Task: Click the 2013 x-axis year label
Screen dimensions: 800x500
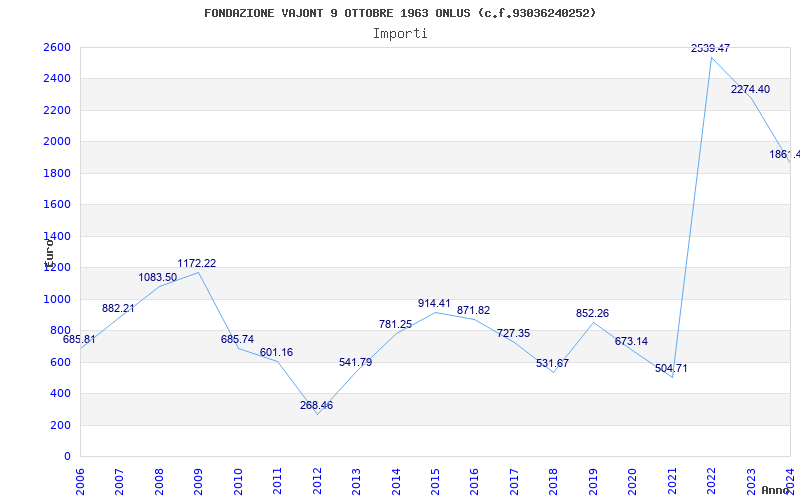Action: pyautogui.click(x=356, y=481)
